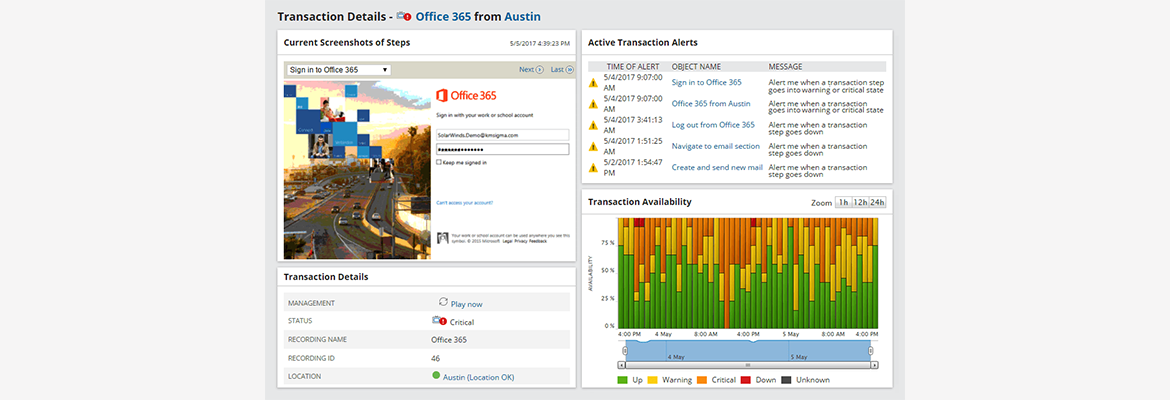Jump to the Last screenshot step
1170x400 pixels.
click(x=557, y=70)
